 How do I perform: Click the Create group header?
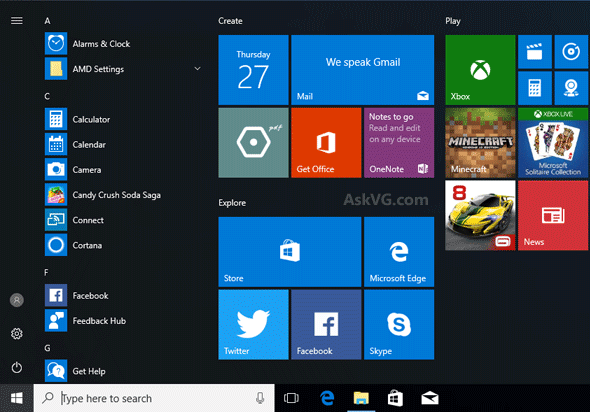pos(230,21)
